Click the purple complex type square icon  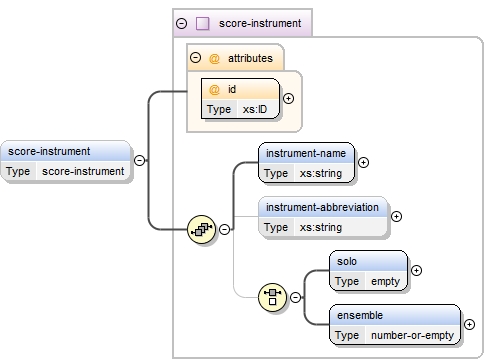(203, 23)
